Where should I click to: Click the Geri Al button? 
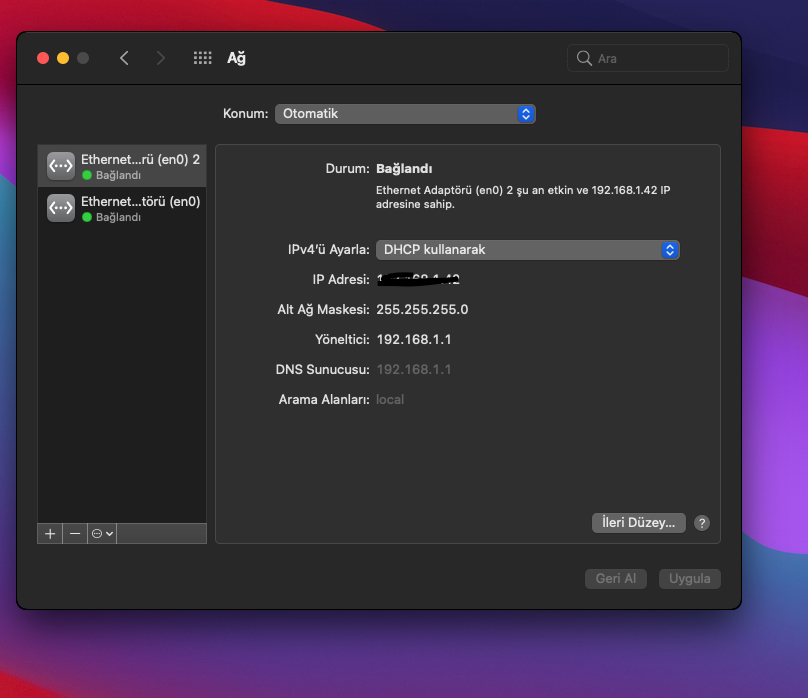pyautogui.click(x=616, y=579)
